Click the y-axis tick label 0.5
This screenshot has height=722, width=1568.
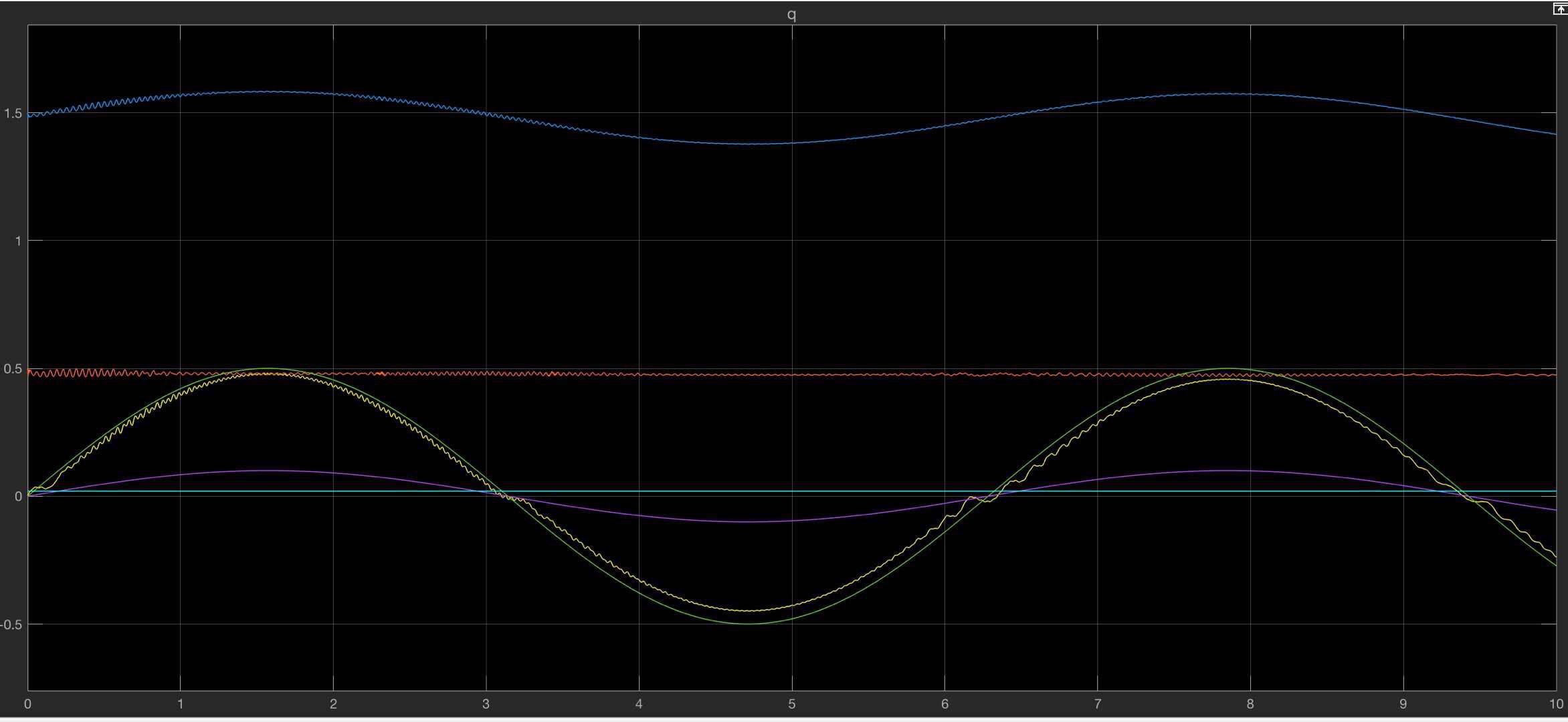pos(13,369)
